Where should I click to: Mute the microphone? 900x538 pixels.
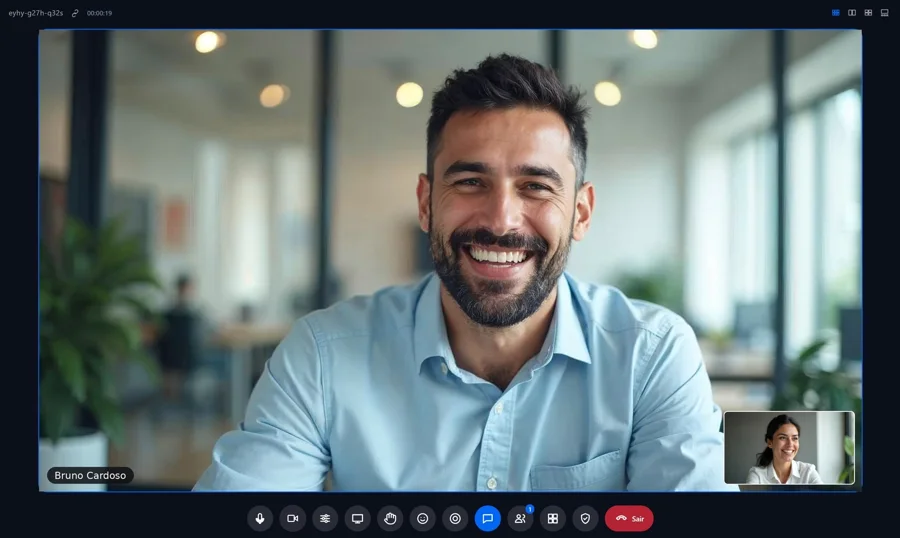260,518
